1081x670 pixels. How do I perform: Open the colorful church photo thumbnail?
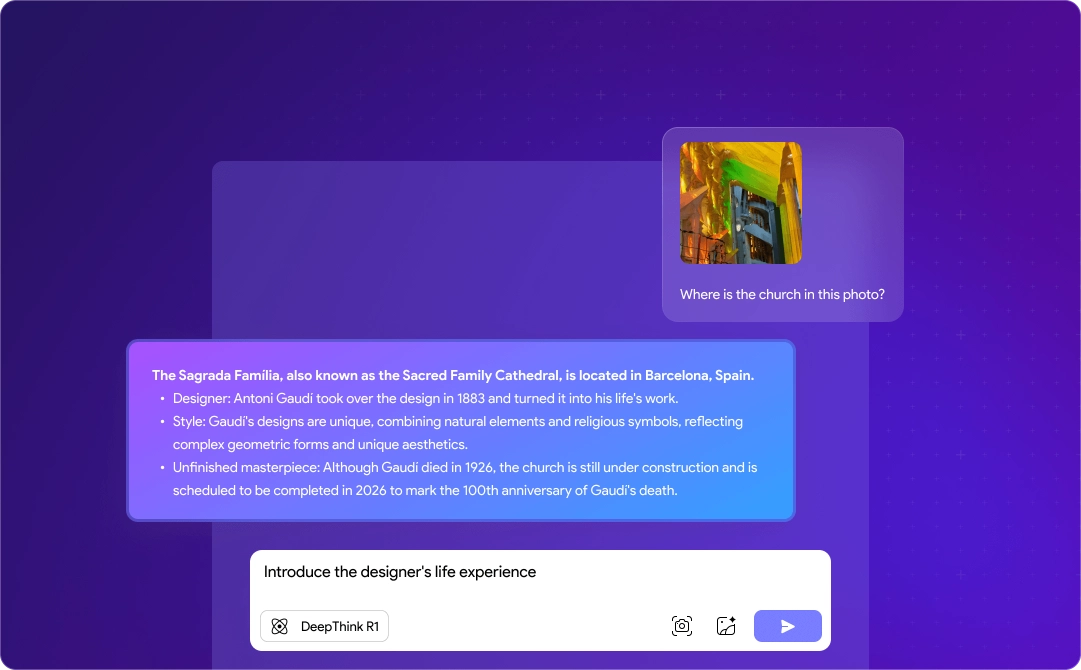[x=740, y=203]
